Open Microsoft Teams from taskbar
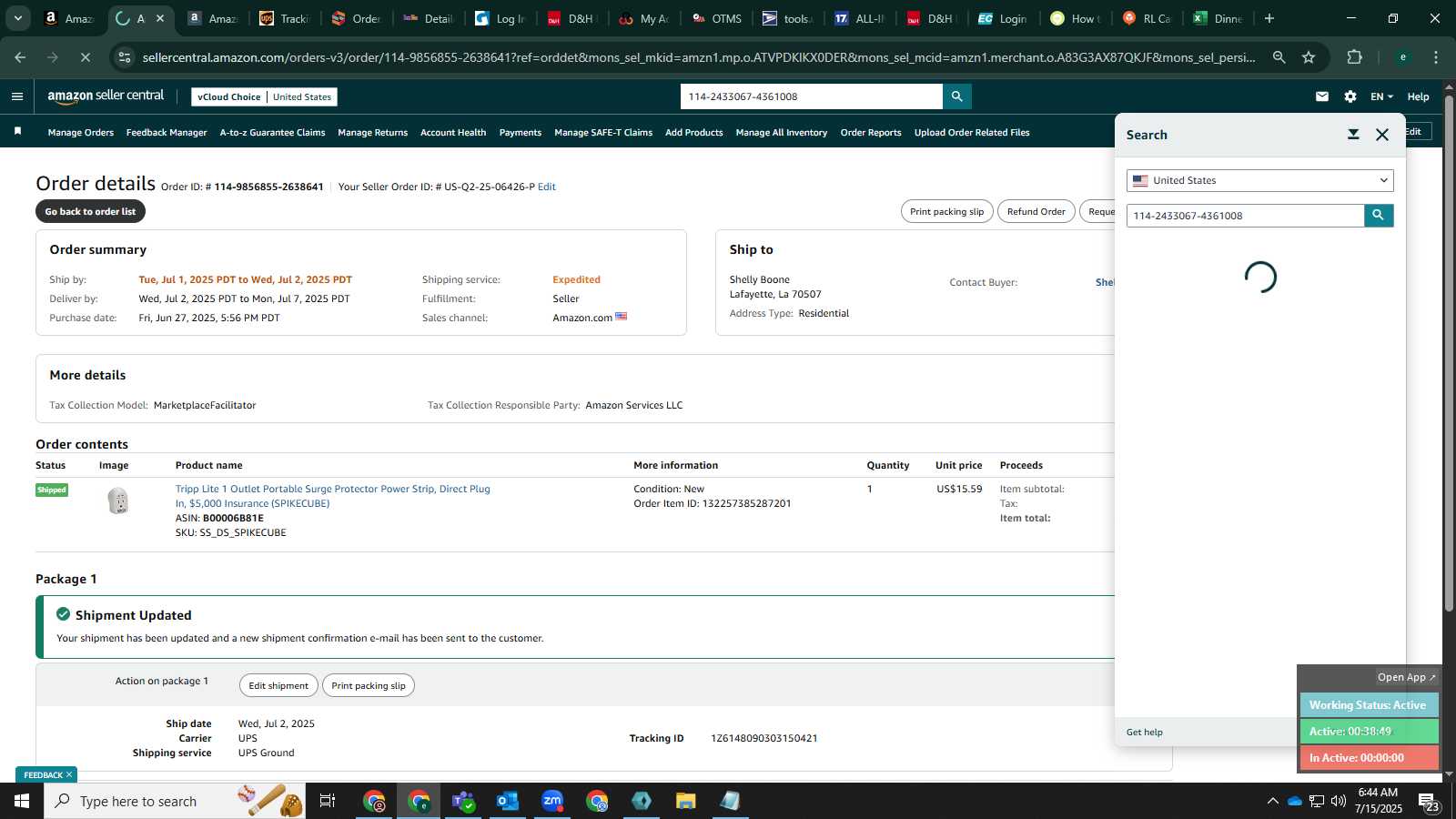Screen dimensions: 1456x819 (464, 801)
